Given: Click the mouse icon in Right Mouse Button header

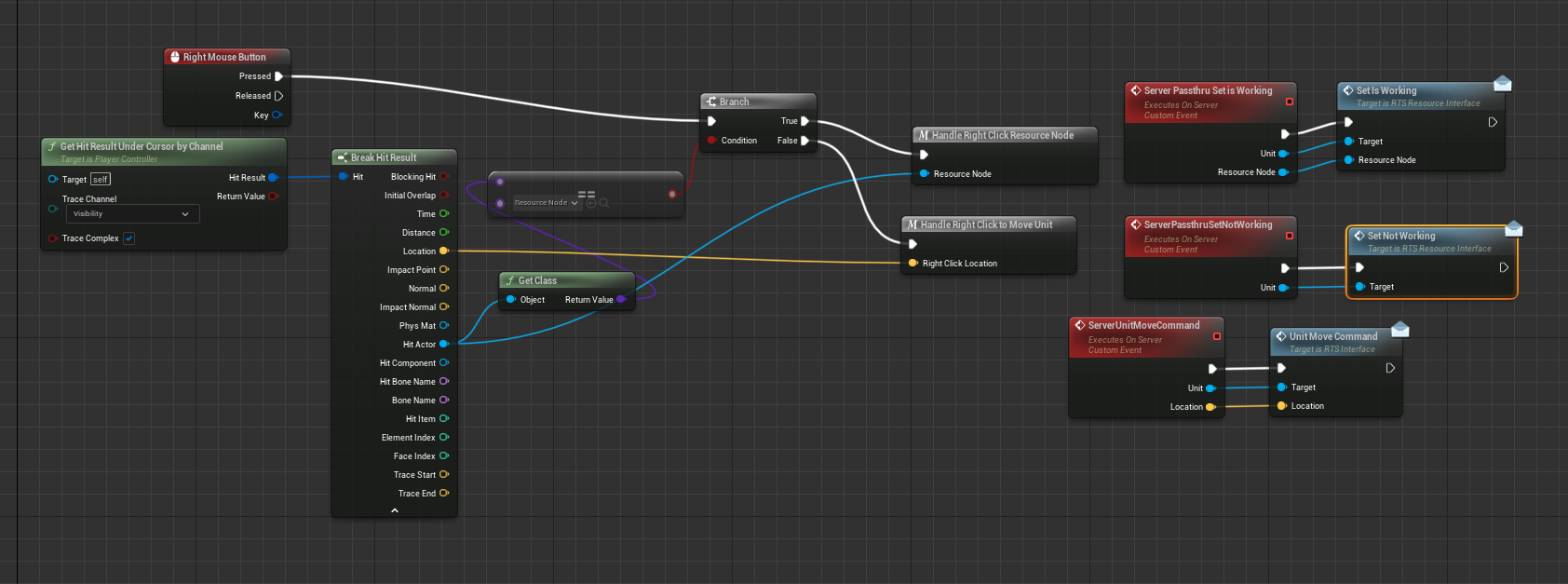Looking at the screenshot, I should pyautogui.click(x=174, y=57).
